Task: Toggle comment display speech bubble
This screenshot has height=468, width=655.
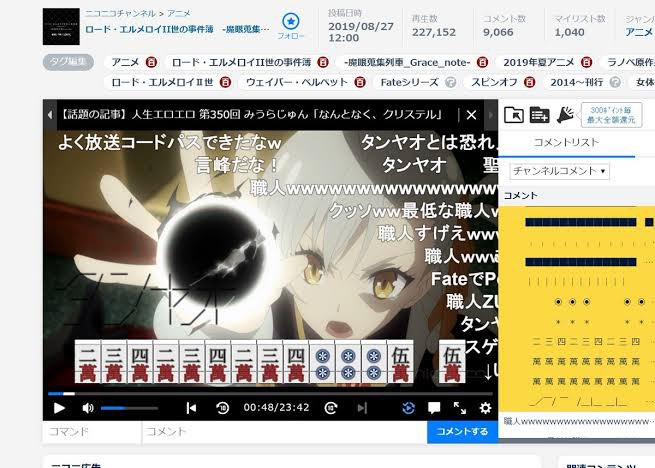Action: click(x=434, y=408)
